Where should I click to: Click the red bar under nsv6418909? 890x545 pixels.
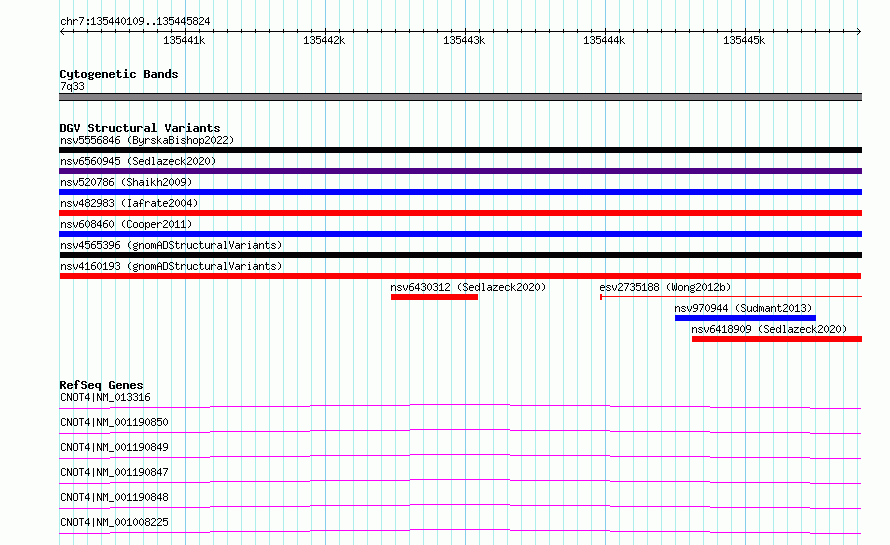click(777, 339)
